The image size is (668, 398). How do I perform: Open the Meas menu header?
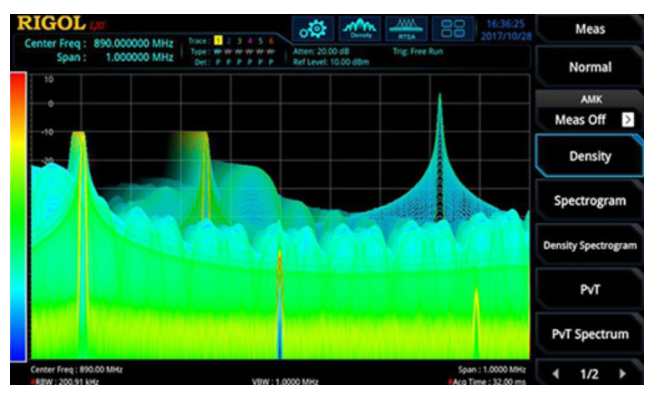[590, 29]
